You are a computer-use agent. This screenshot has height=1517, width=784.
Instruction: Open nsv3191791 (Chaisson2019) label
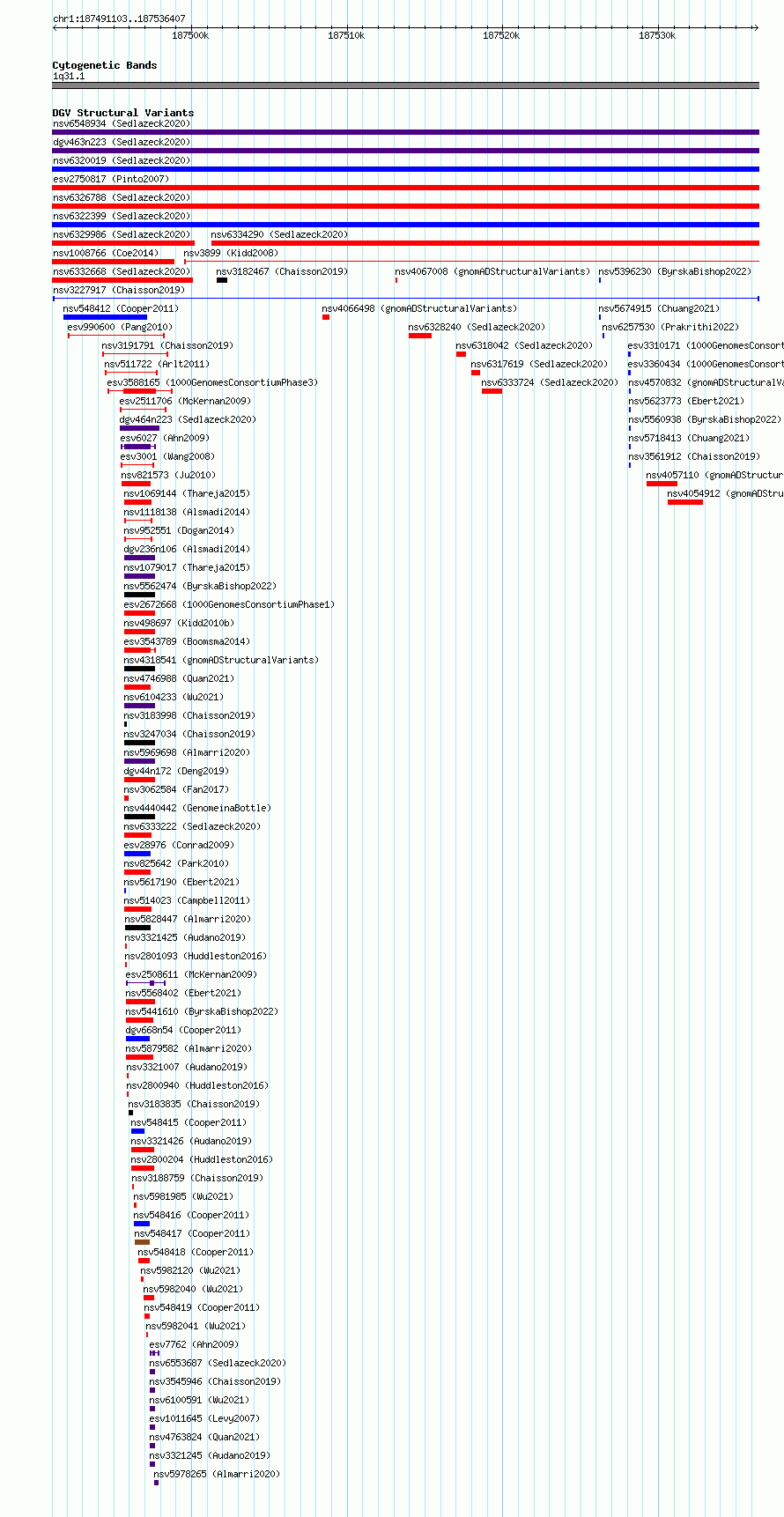(x=168, y=345)
